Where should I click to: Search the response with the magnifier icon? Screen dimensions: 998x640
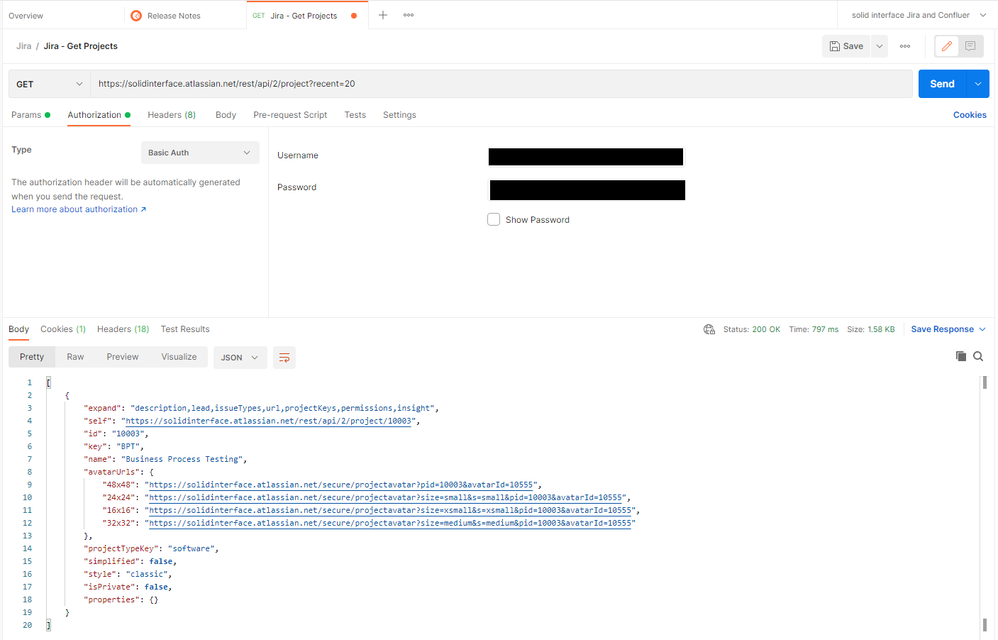978,356
